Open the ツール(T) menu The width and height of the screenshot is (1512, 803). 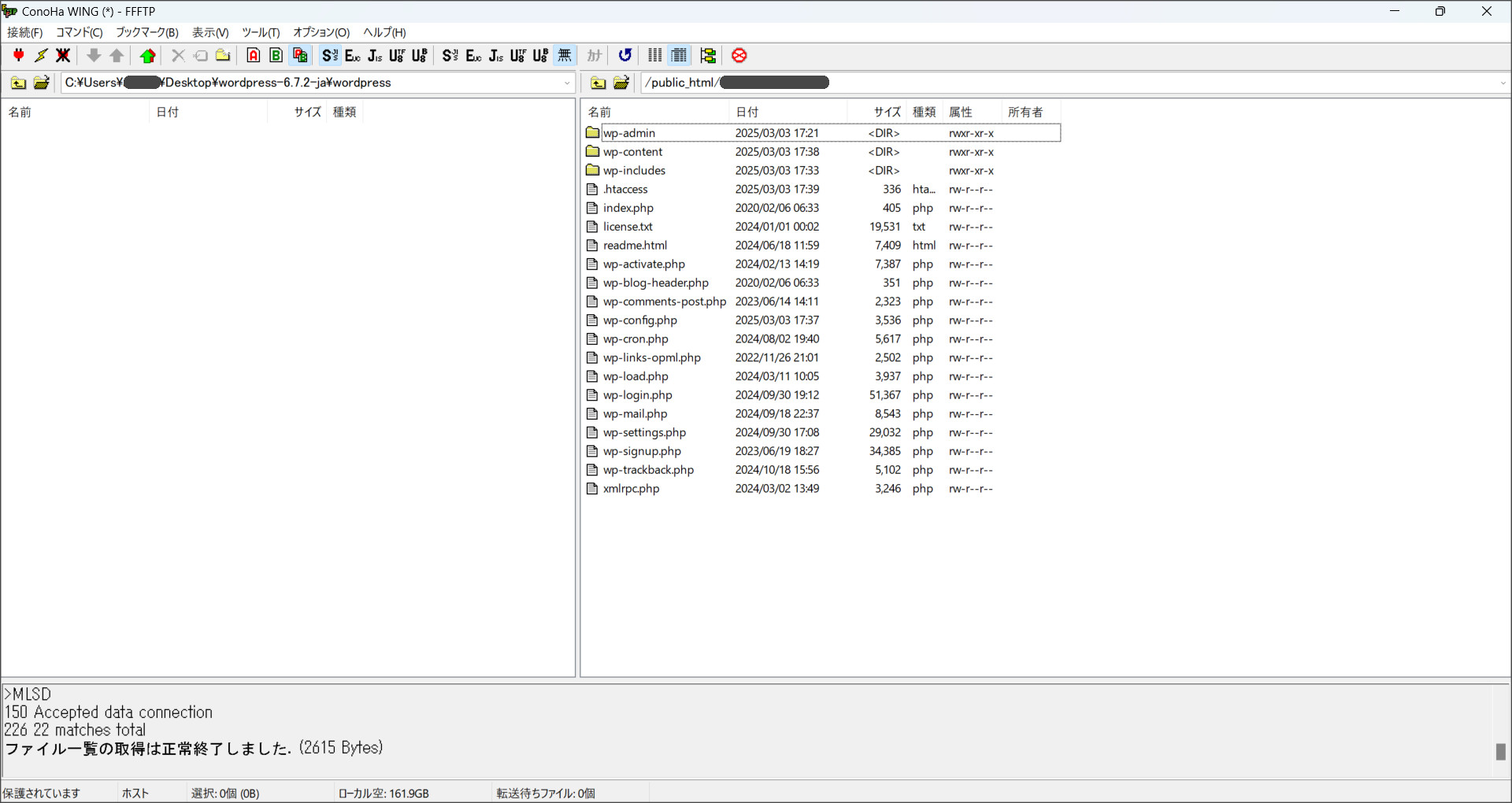(x=261, y=32)
